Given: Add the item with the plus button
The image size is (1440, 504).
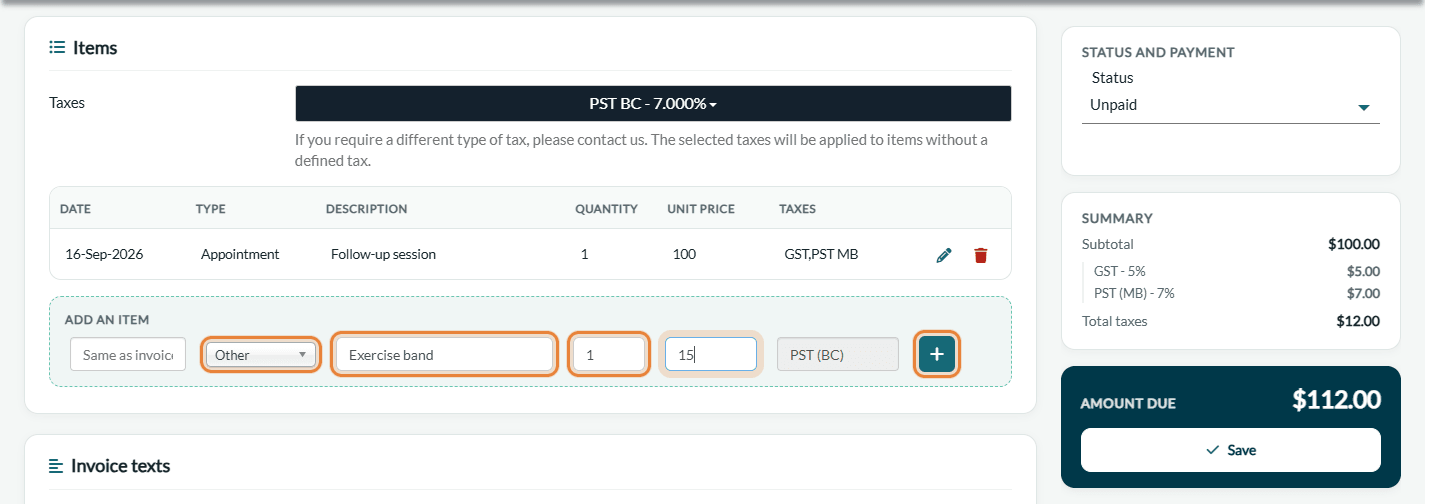Looking at the screenshot, I should point(937,354).
